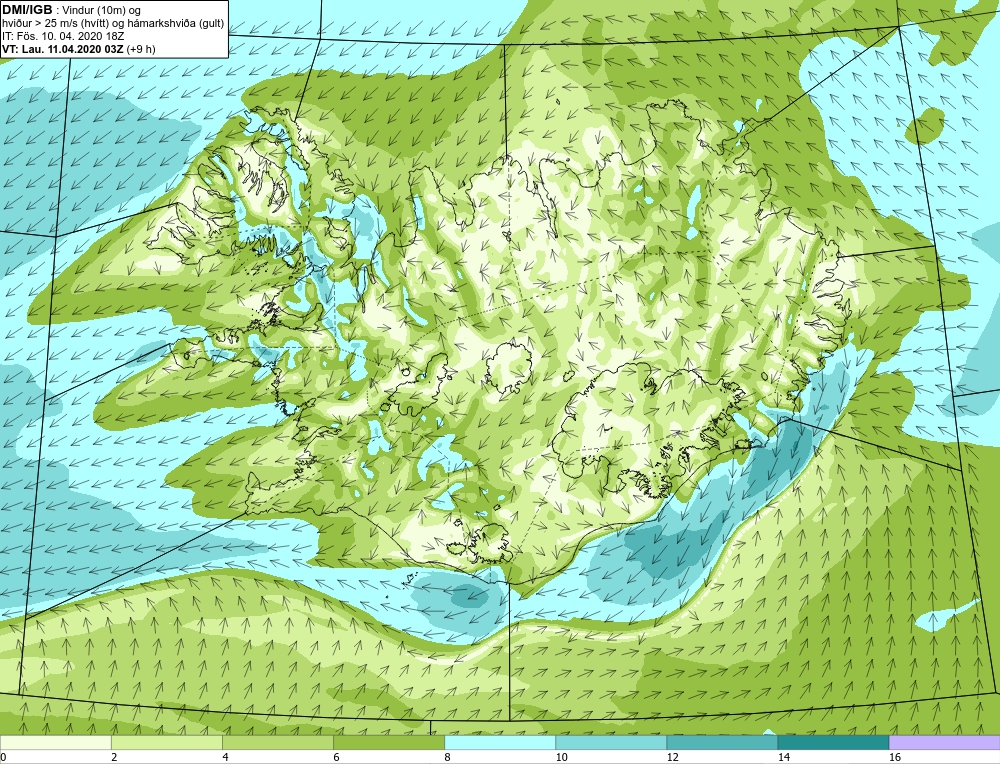Image resolution: width=1000 pixels, height=764 pixels.
Task: Click the legend label '8'
Action: click(448, 757)
